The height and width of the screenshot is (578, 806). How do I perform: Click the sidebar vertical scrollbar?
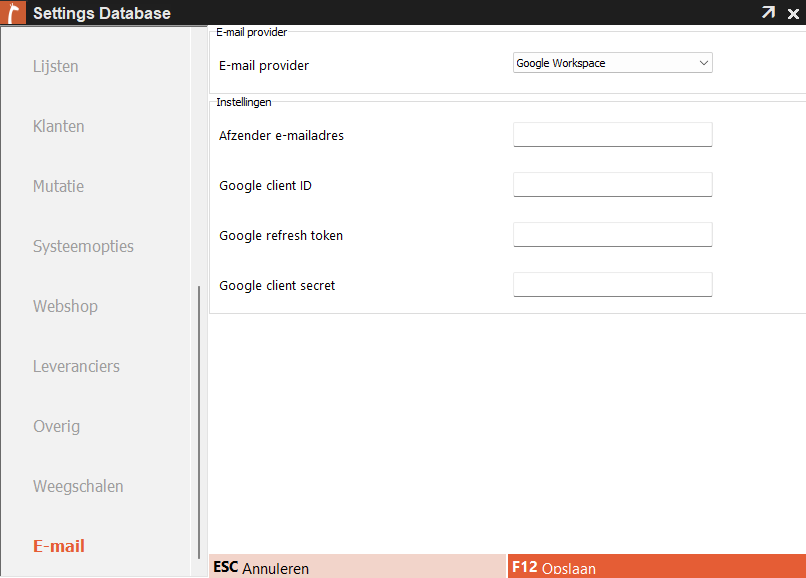(199, 422)
